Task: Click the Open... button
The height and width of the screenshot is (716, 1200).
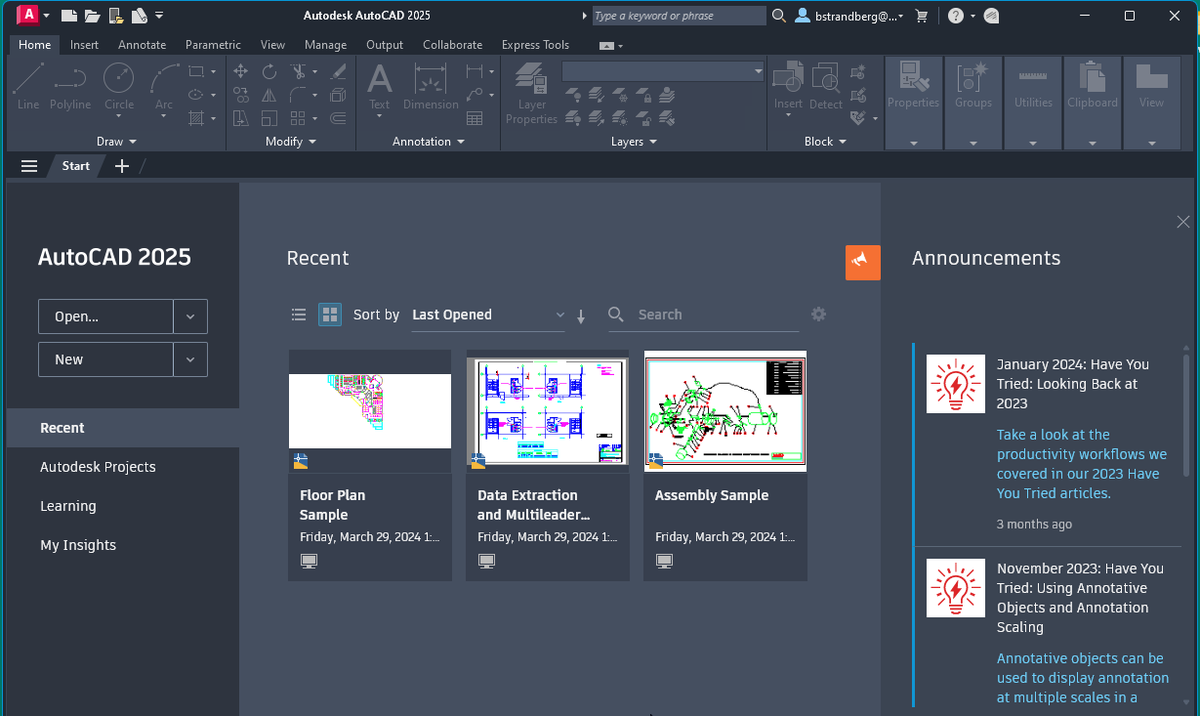Action: (106, 316)
